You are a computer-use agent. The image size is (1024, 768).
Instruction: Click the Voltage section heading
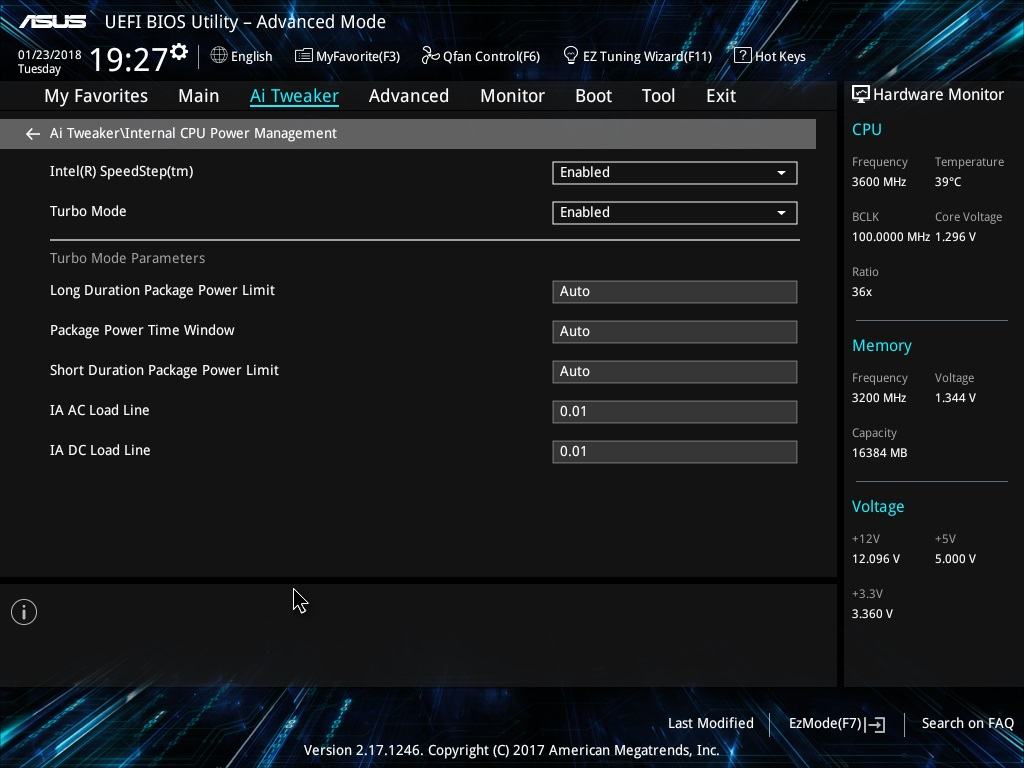[x=878, y=507]
